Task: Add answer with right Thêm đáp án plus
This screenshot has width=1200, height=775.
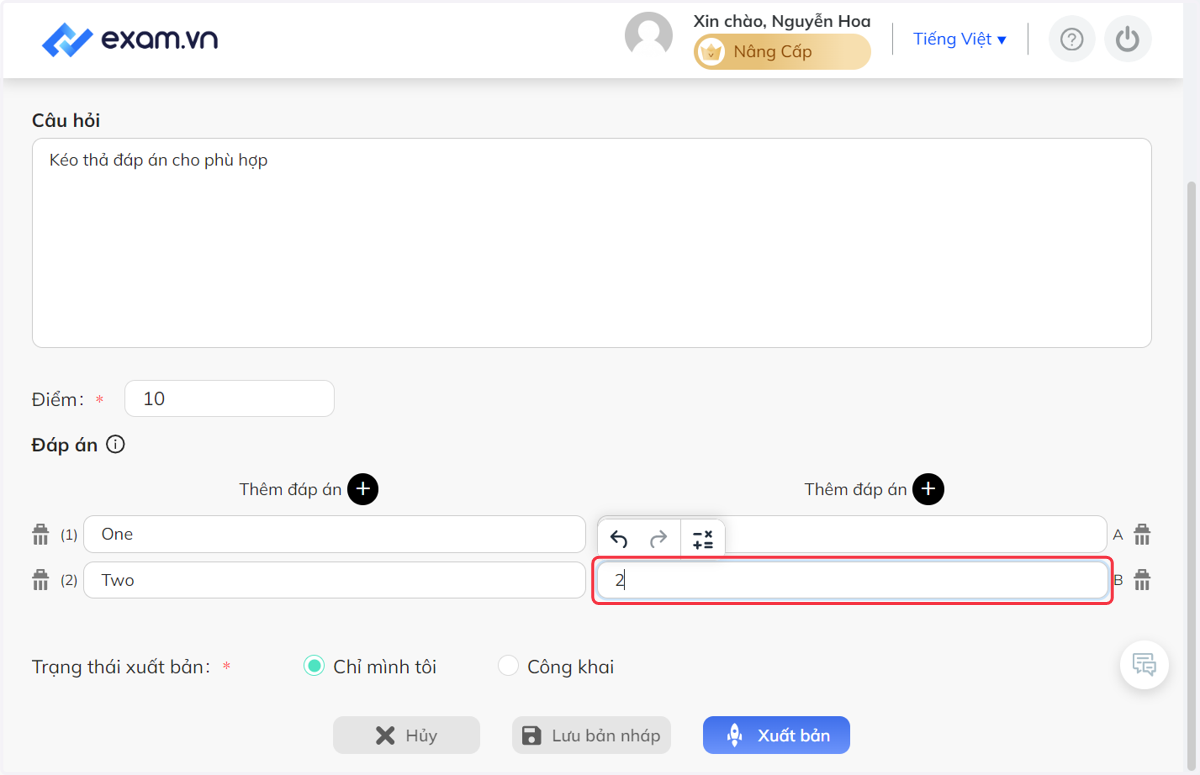Action: click(929, 489)
